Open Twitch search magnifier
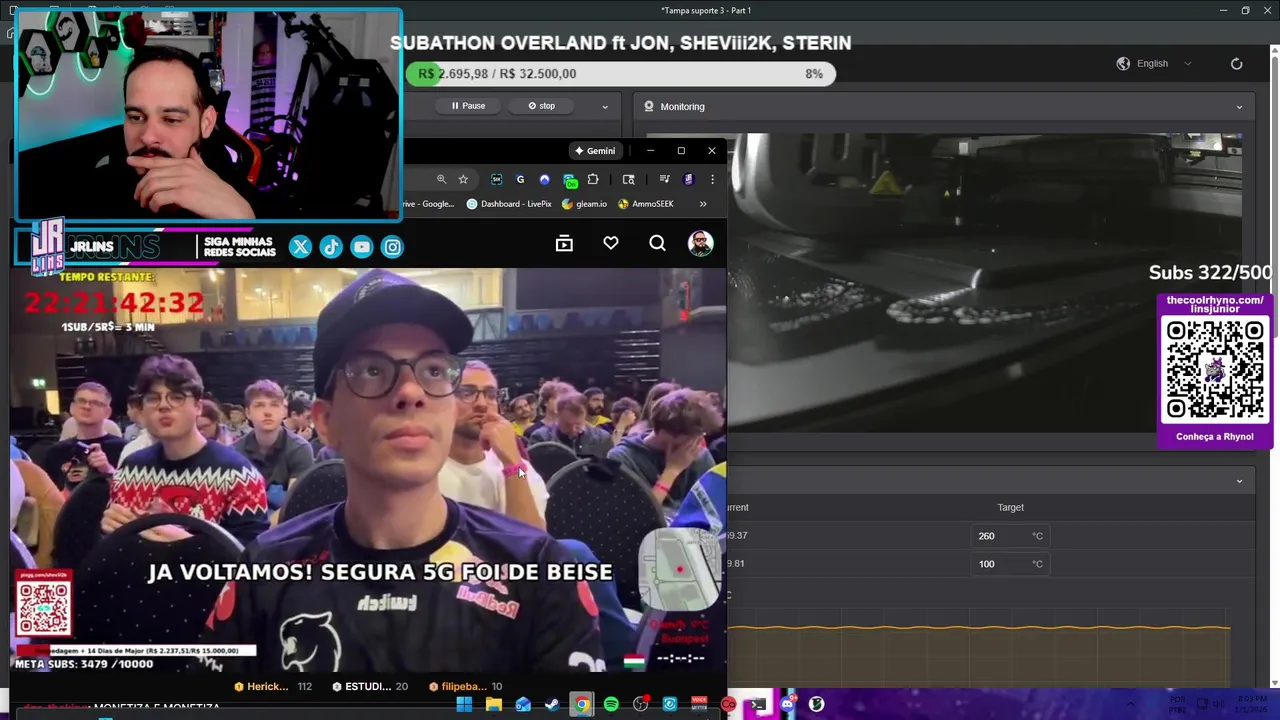 pyautogui.click(x=657, y=243)
